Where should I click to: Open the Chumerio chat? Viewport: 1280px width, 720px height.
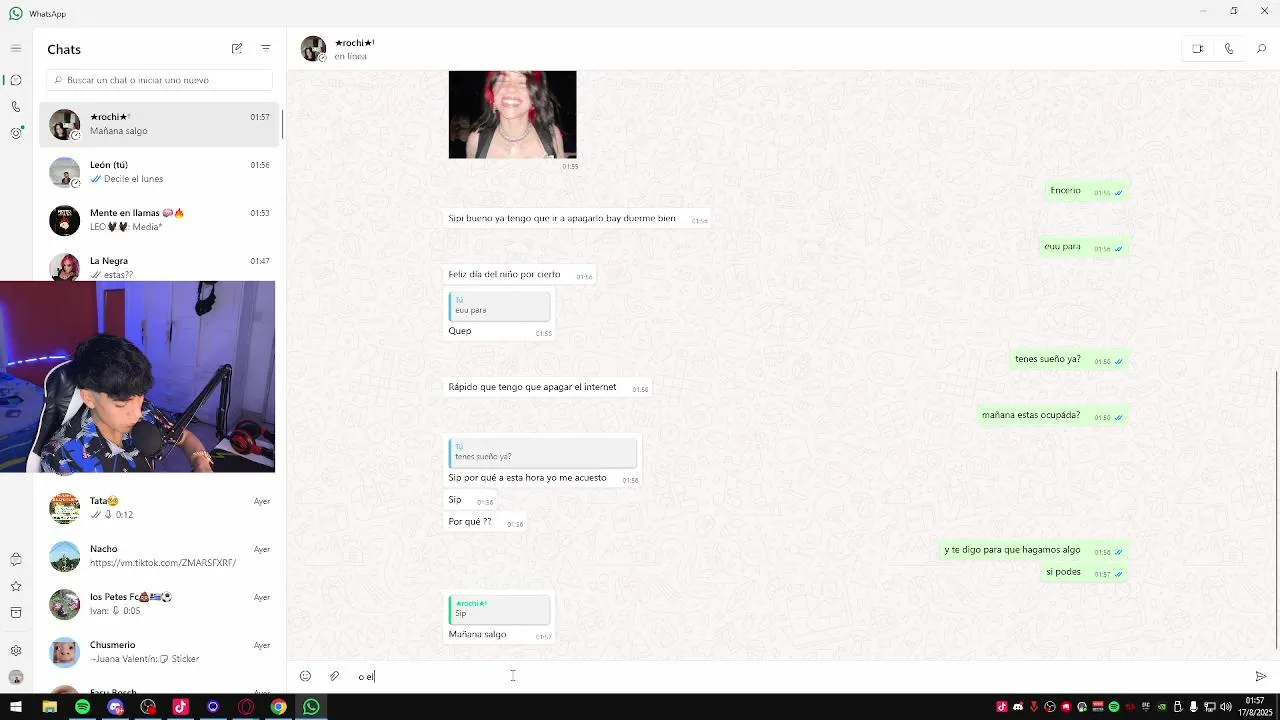[x=160, y=652]
